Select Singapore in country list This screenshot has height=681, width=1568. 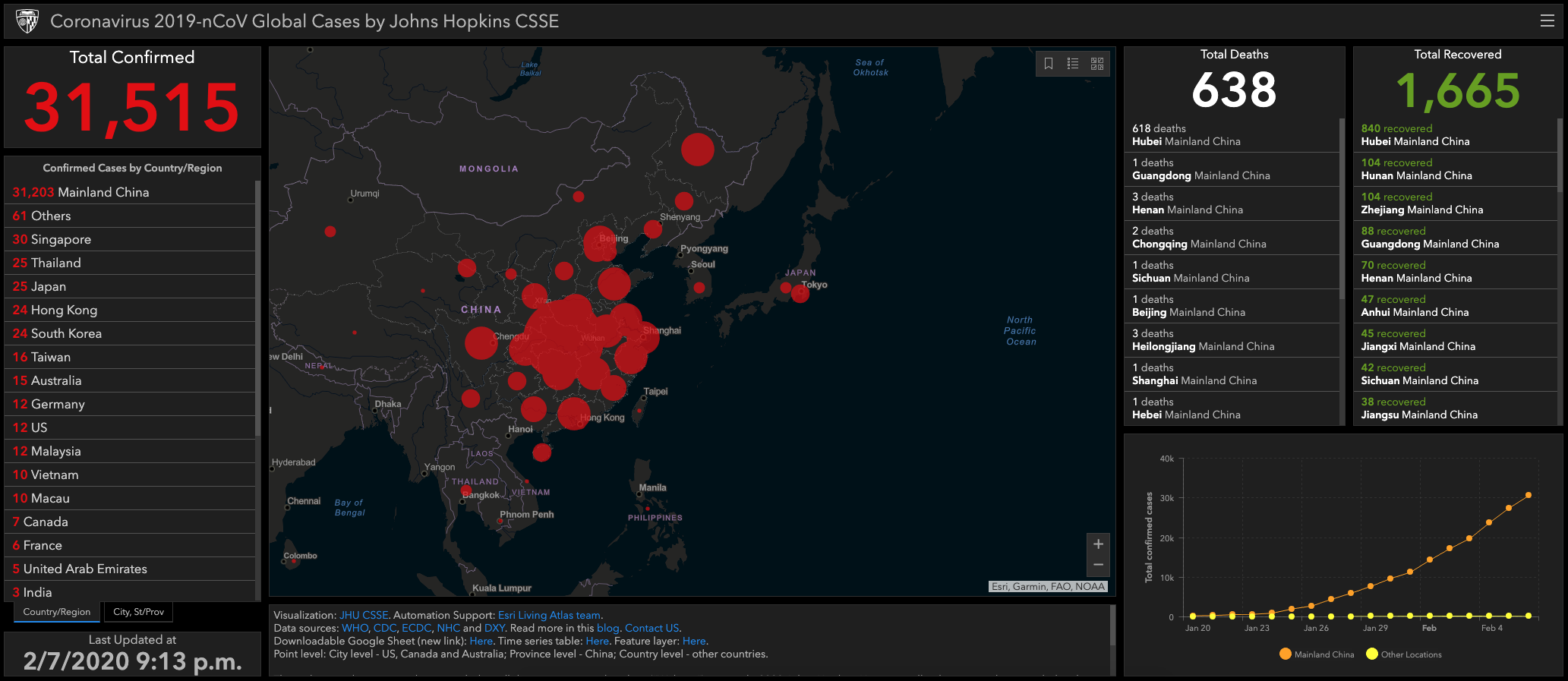pyautogui.click(x=130, y=240)
